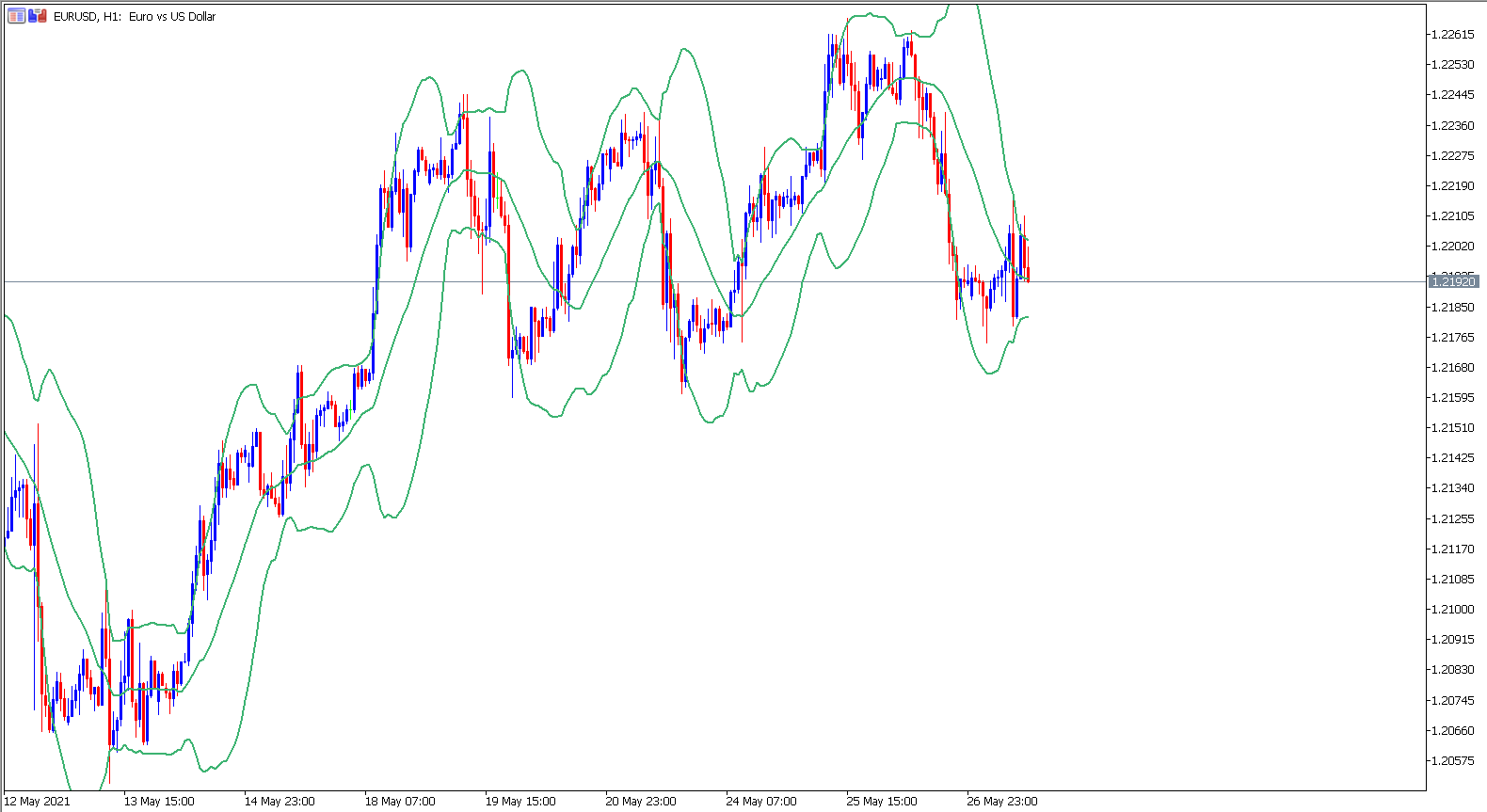Click the 1.22190 price scale label

[x=1452, y=185]
